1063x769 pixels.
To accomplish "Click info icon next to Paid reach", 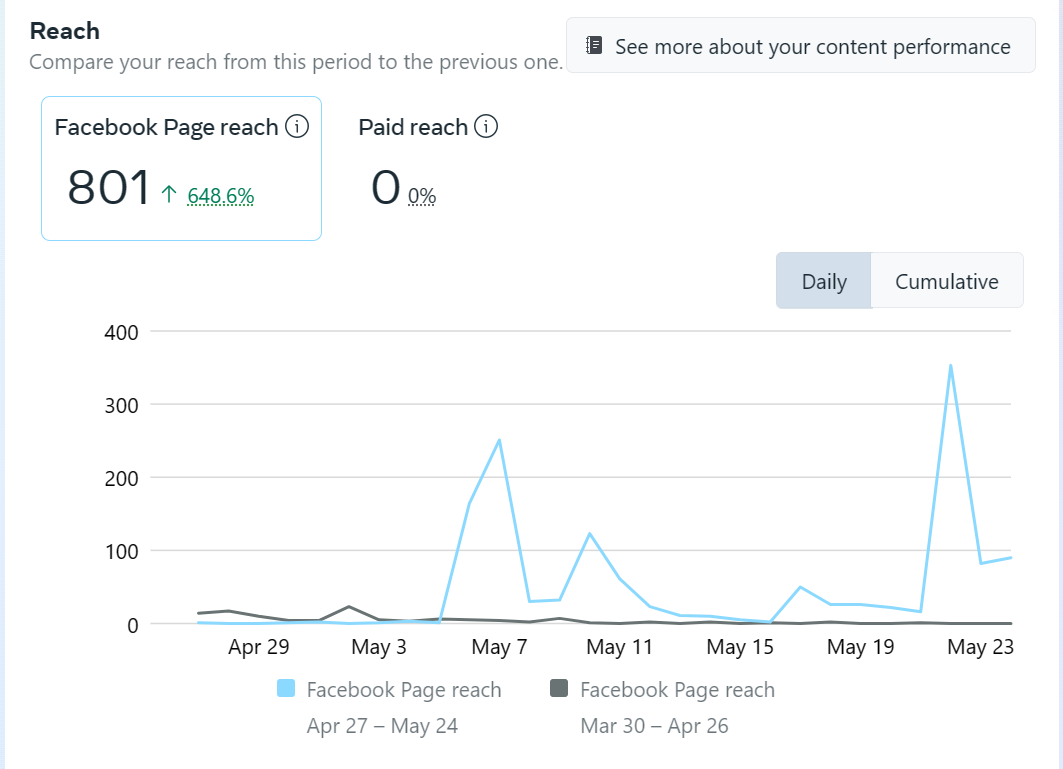I will (486, 127).
